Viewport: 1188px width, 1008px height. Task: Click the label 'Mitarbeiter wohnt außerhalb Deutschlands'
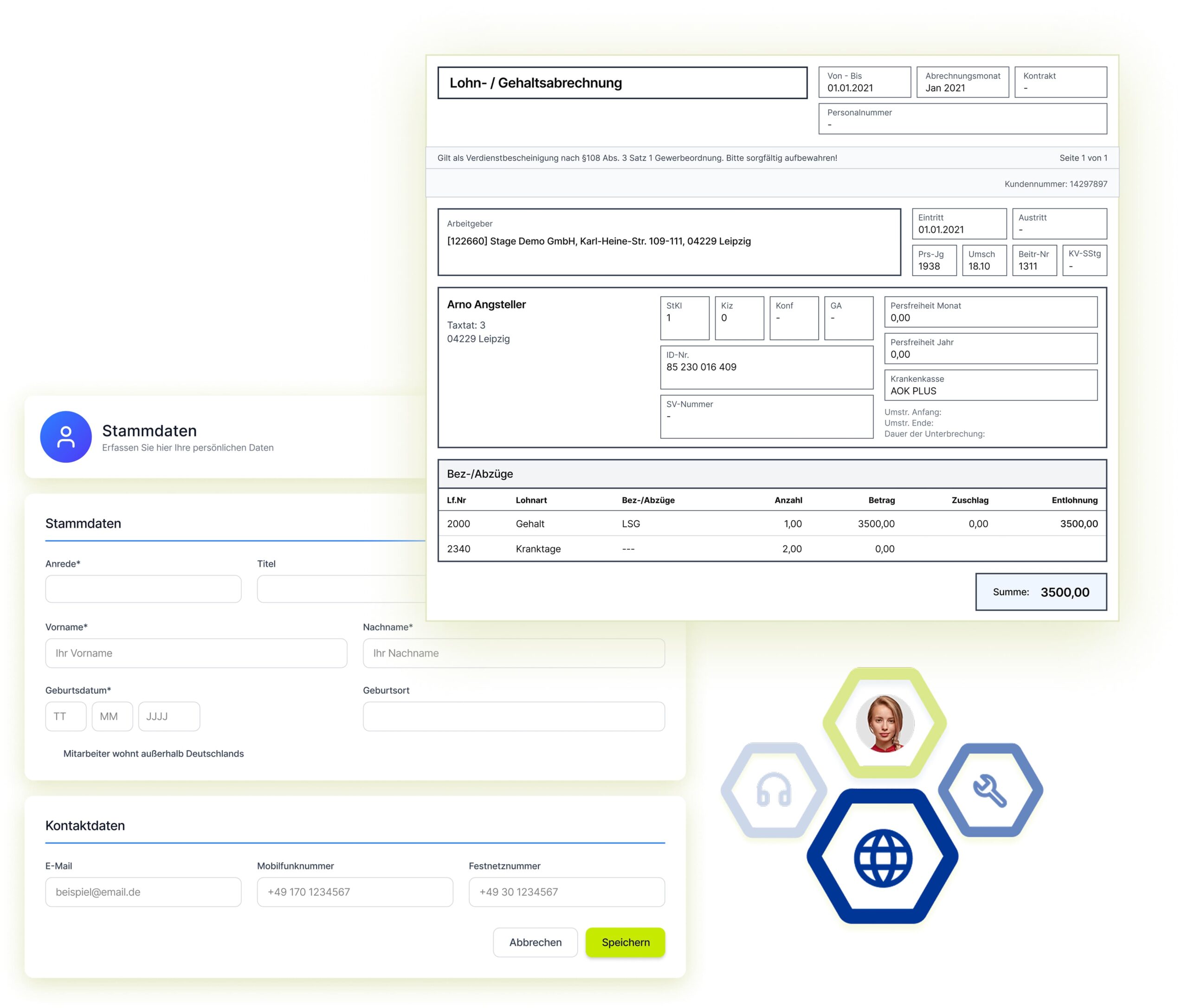[153, 754]
